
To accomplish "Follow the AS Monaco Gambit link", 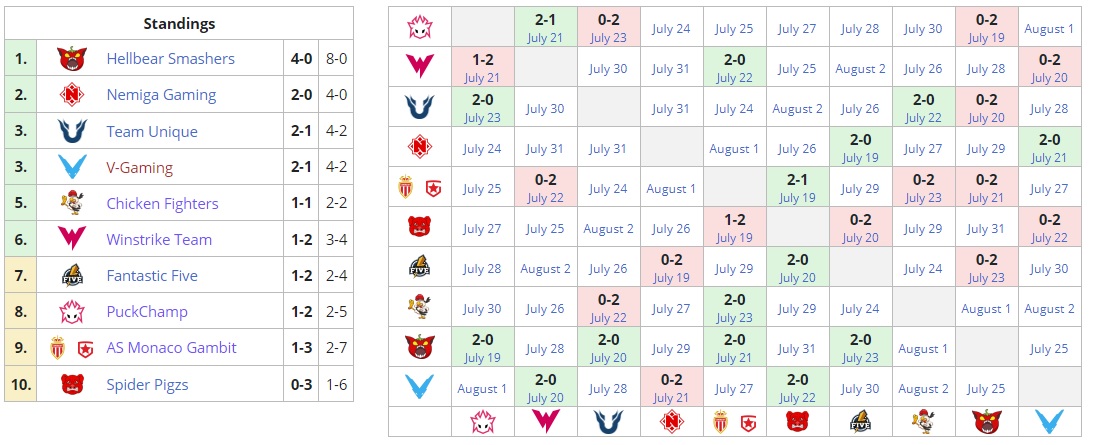I will pyautogui.click(x=171, y=348).
